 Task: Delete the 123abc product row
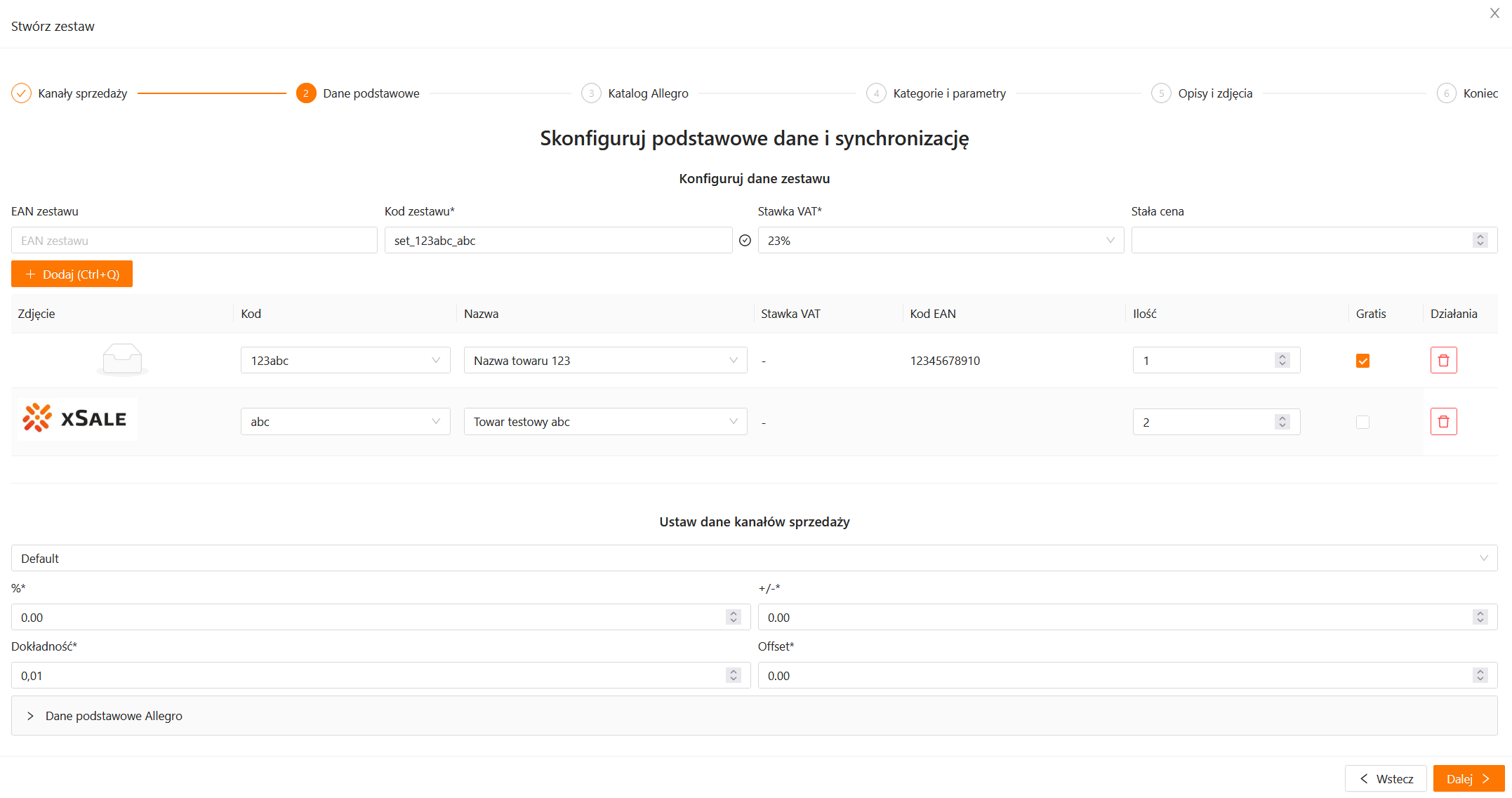[1443, 360]
